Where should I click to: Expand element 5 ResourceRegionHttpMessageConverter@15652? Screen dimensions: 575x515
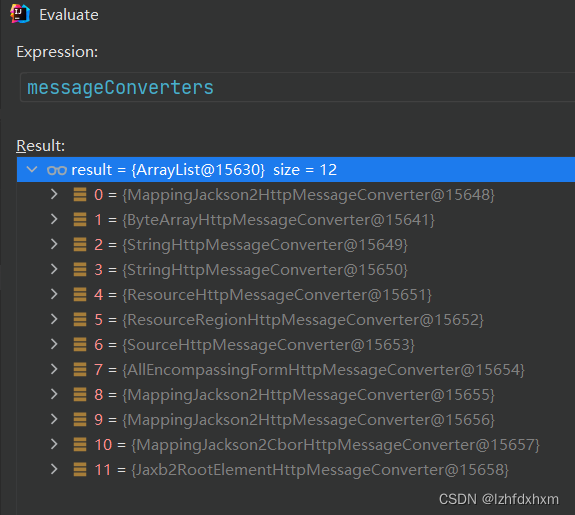pyautogui.click(x=54, y=319)
